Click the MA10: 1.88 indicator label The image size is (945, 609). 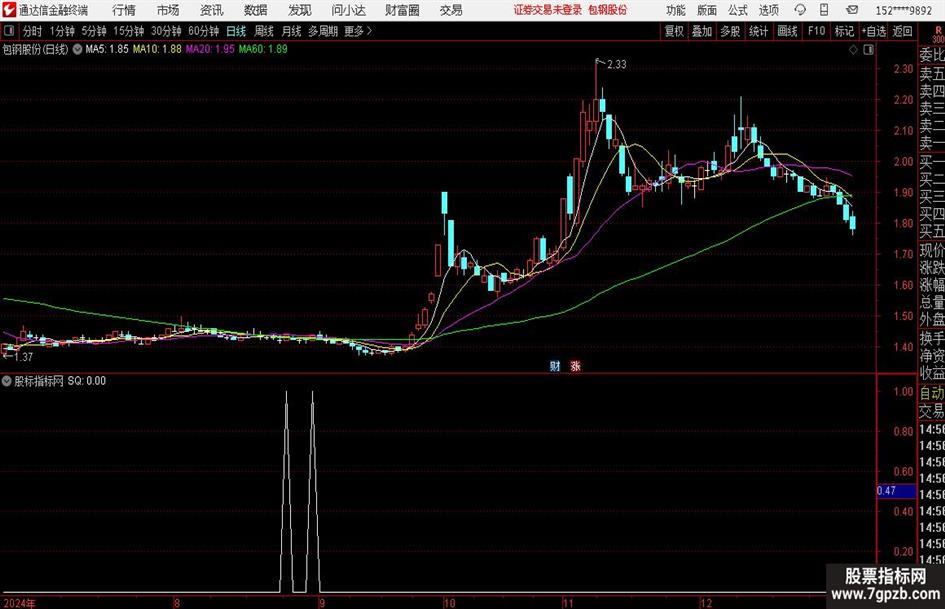coord(157,49)
